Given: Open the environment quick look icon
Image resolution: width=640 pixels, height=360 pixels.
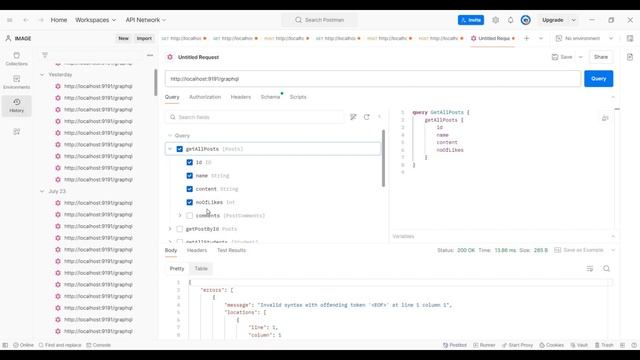Looking at the screenshot, I should [630, 38].
